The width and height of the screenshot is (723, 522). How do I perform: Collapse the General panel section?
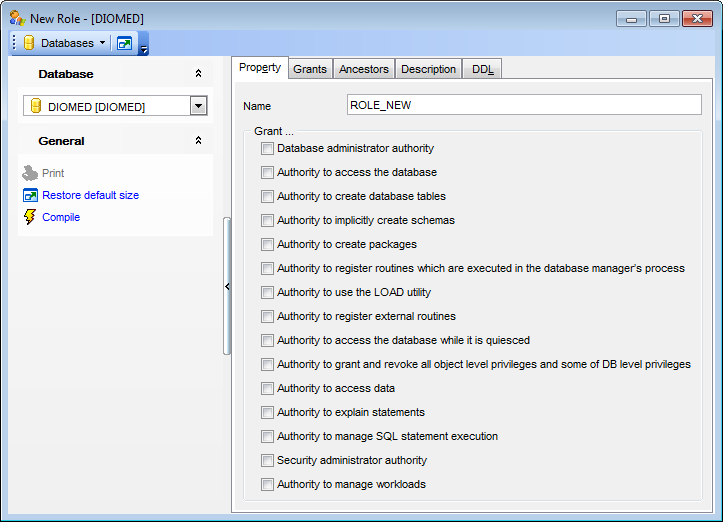pyautogui.click(x=198, y=140)
